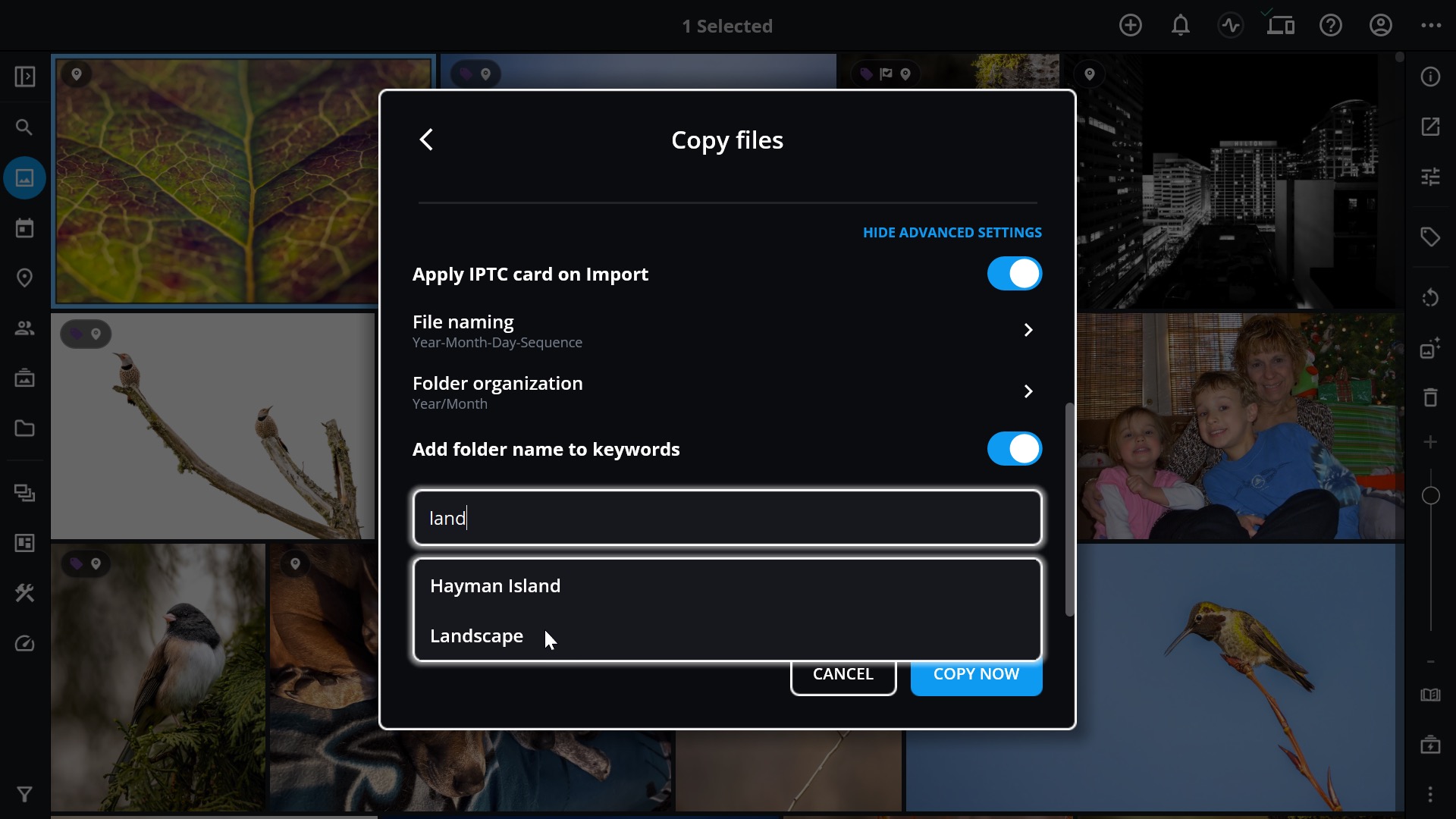1456x819 pixels.
Task: Open the folders view in sidebar
Action: coord(25,428)
